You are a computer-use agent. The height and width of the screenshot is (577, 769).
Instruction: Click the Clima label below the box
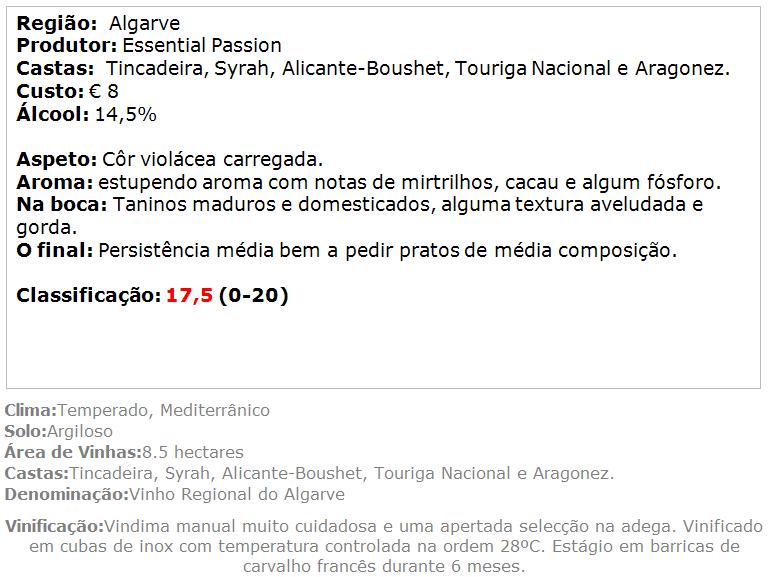click(x=31, y=410)
